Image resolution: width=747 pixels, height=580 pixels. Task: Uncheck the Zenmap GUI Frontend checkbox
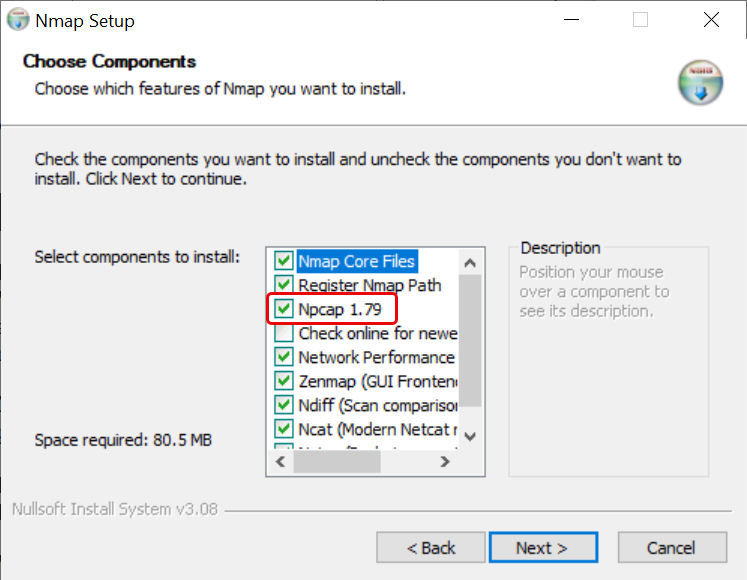point(284,381)
